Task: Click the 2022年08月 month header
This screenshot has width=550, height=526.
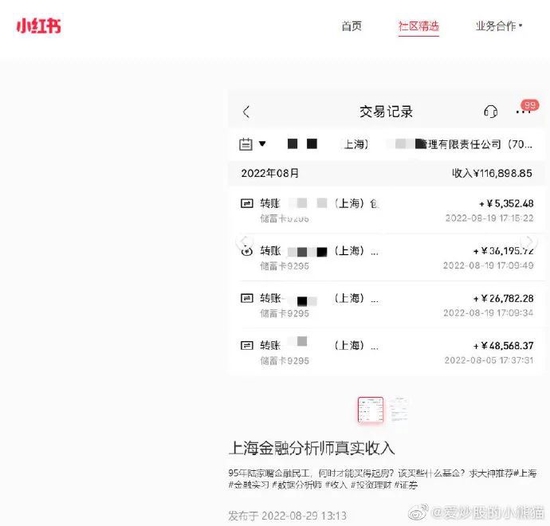Action: coord(270,173)
